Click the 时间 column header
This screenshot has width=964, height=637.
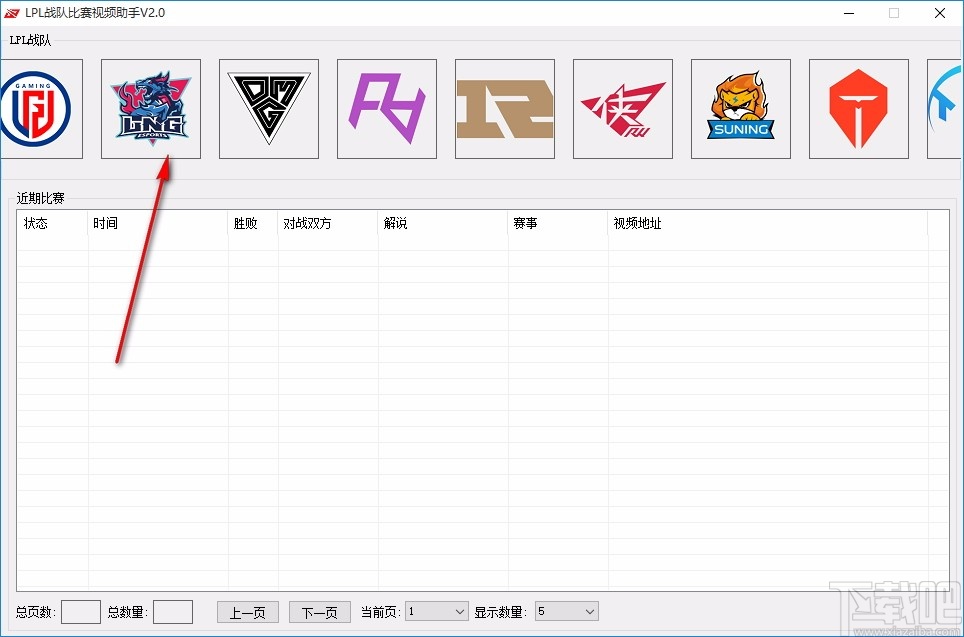click(x=101, y=223)
